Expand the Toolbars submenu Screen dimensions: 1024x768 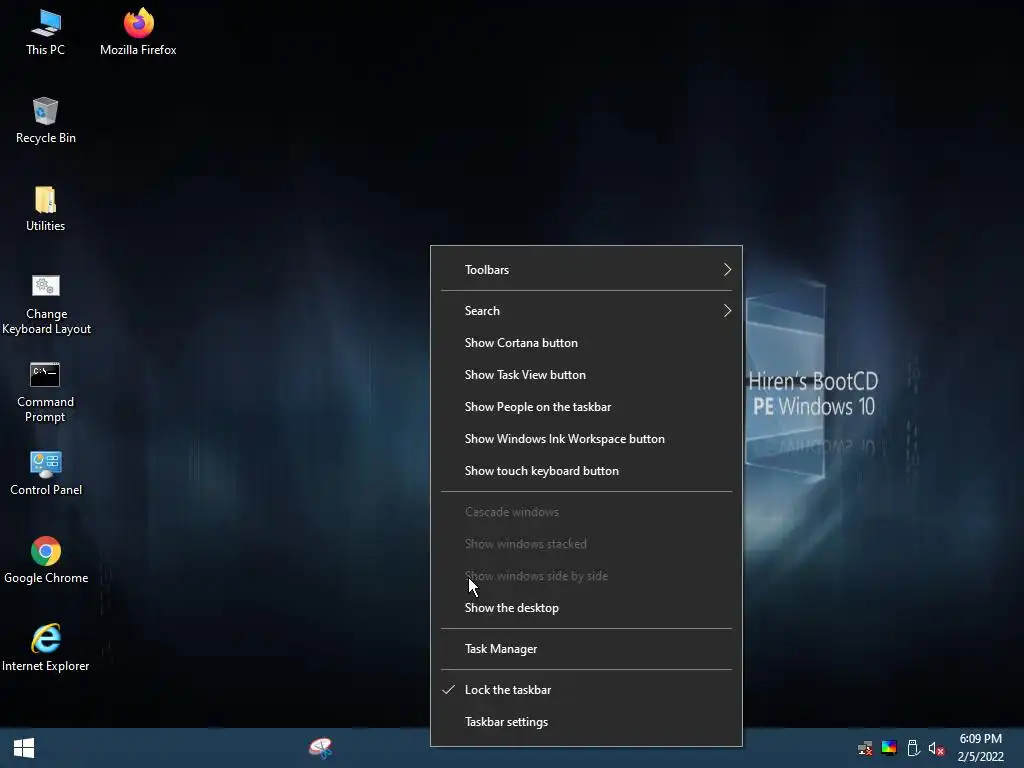pos(586,270)
